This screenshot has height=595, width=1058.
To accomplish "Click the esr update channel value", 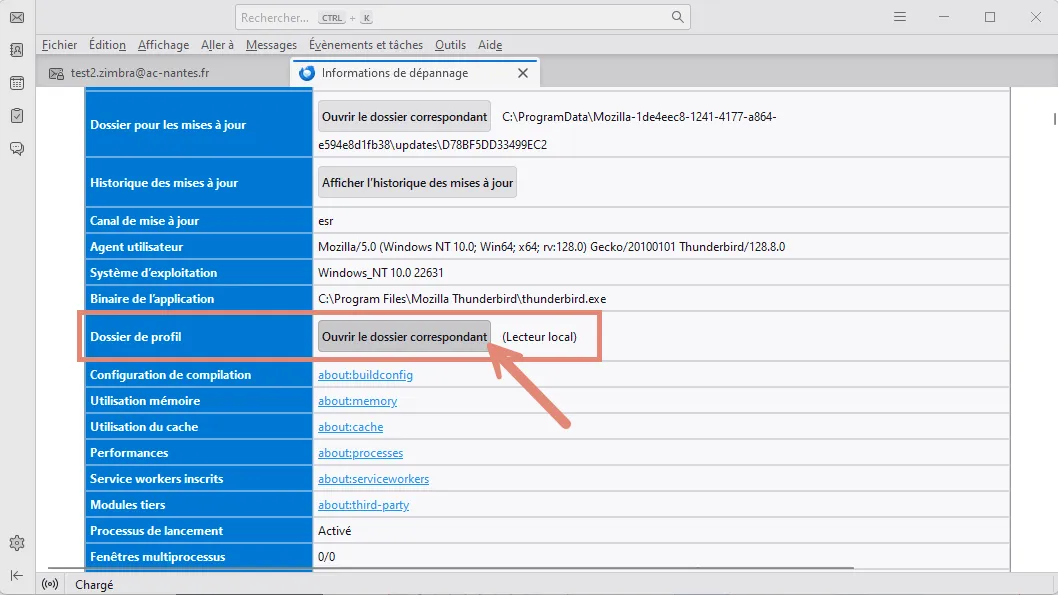I will pos(325,221).
